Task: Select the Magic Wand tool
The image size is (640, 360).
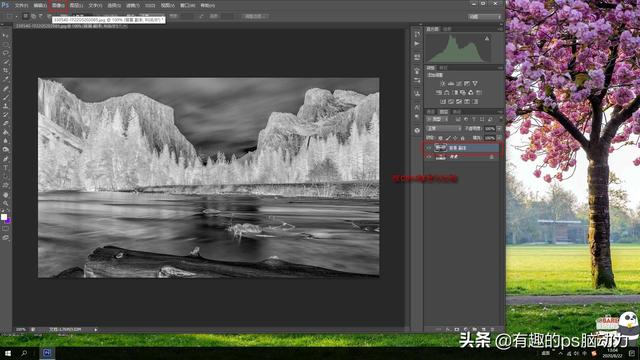Action: pos(6,62)
